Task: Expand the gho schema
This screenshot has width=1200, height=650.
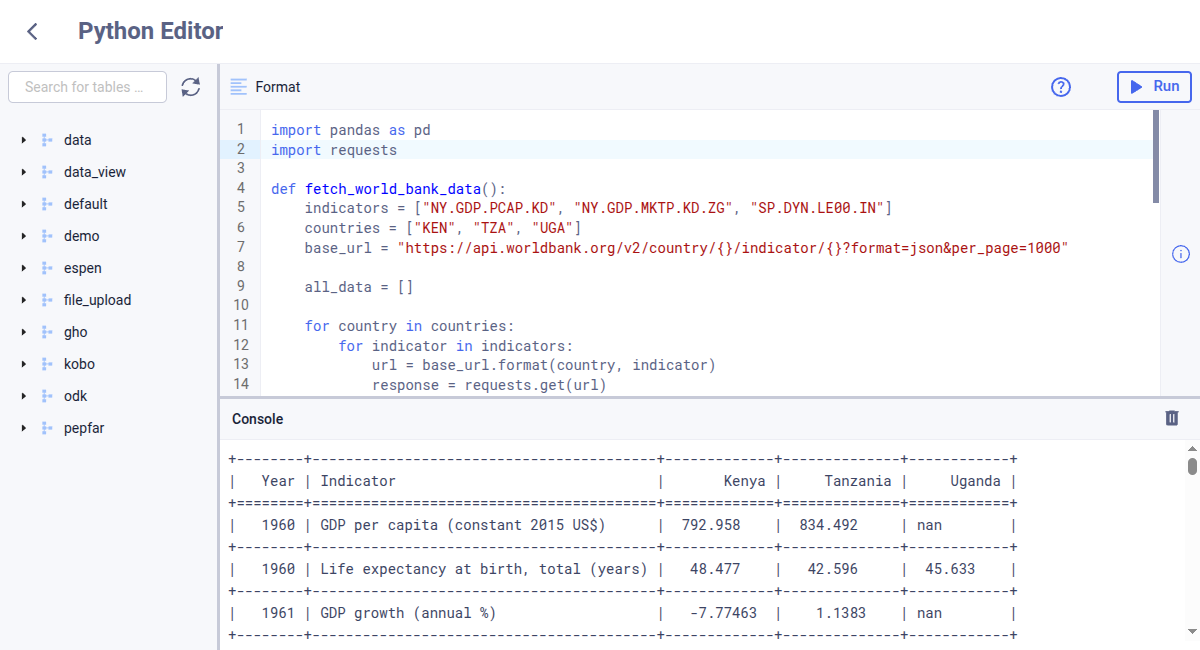Action: click(23, 331)
